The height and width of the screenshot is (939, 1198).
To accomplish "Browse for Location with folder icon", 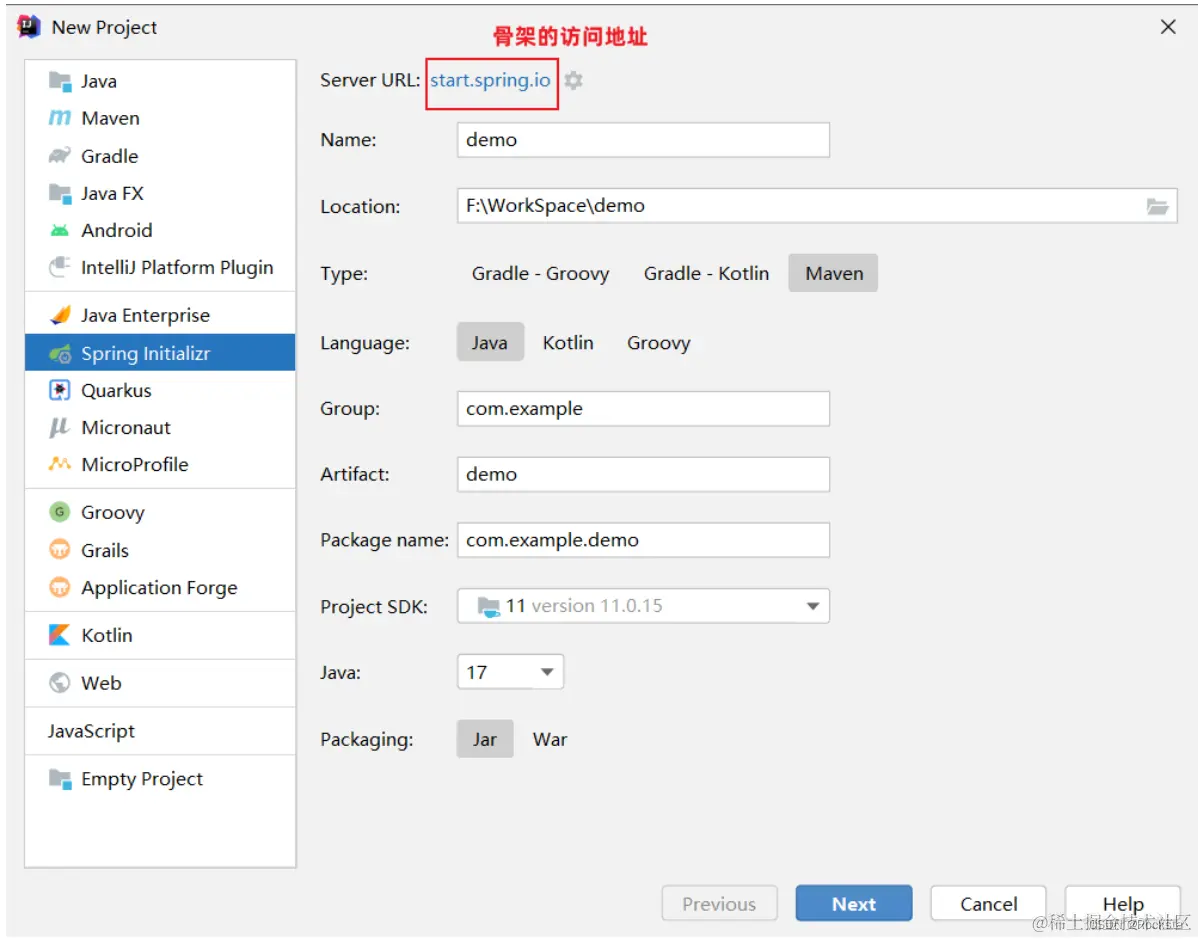I will 1157,206.
